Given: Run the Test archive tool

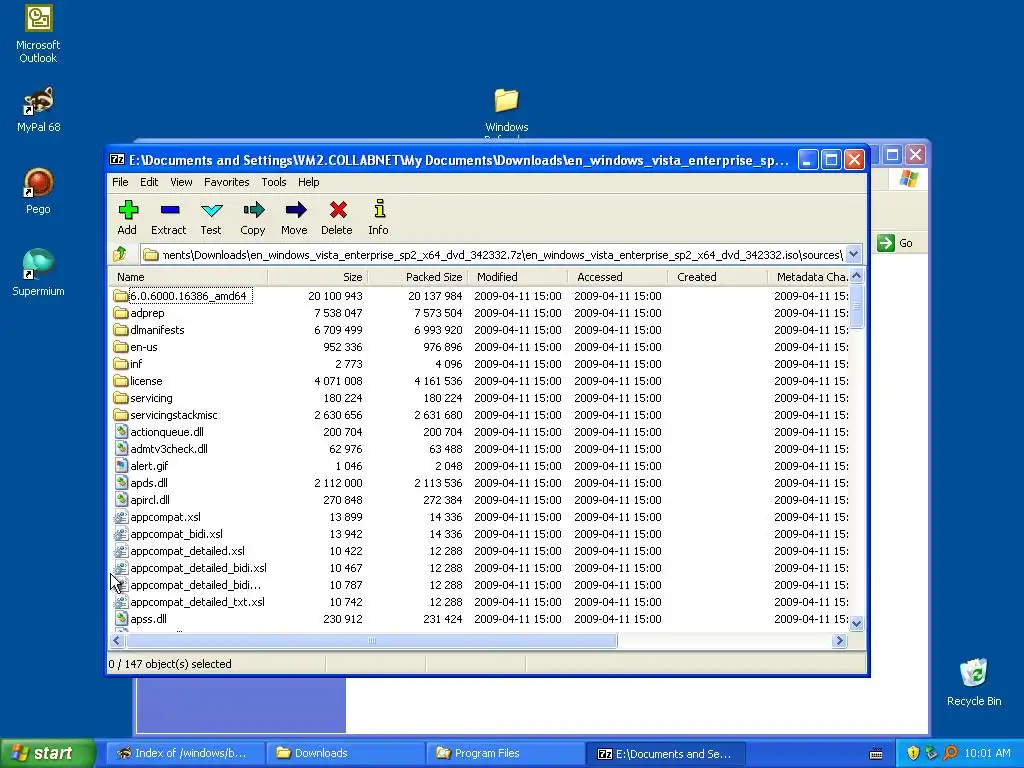Looking at the screenshot, I should [x=211, y=210].
